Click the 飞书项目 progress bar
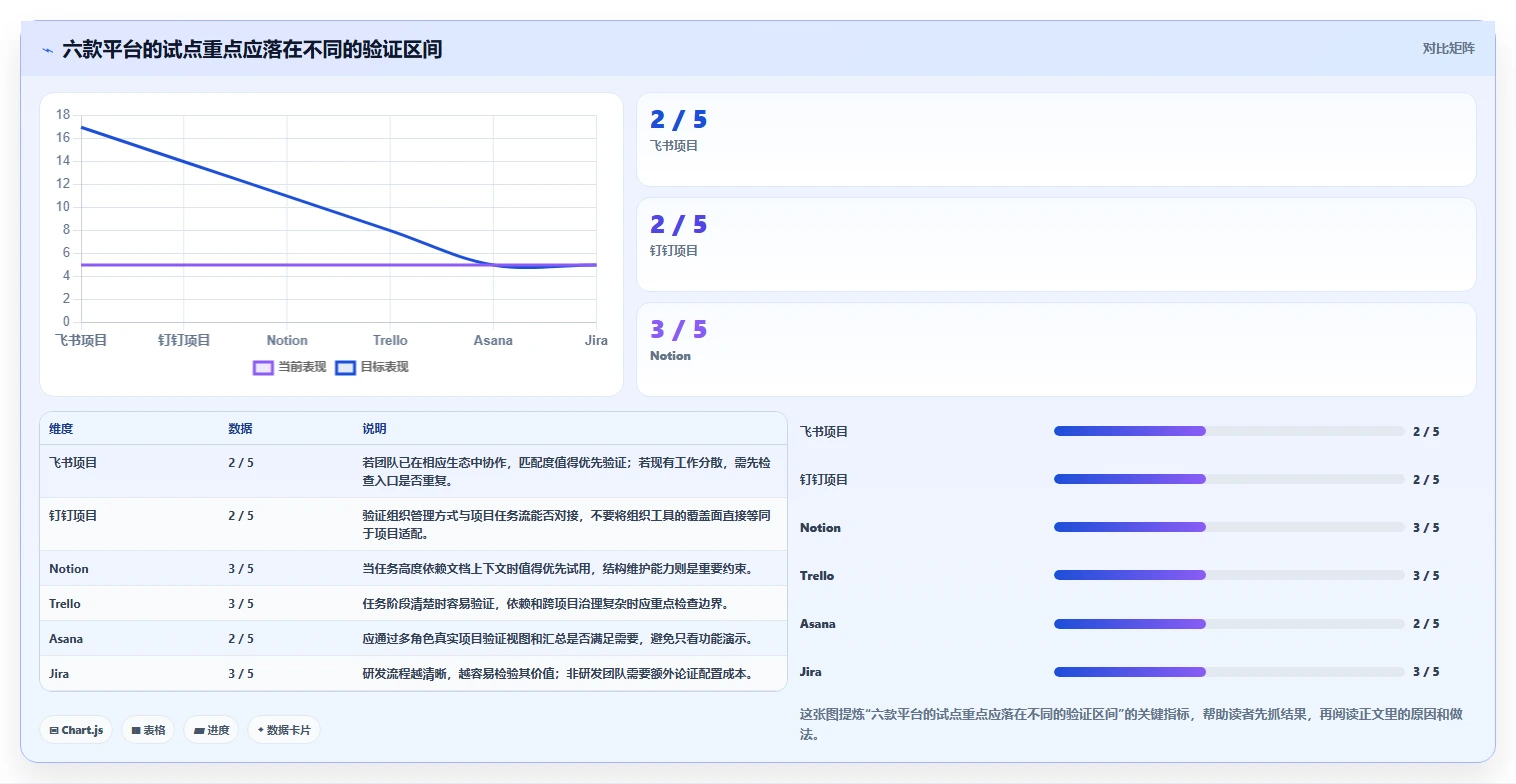 coord(1229,431)
